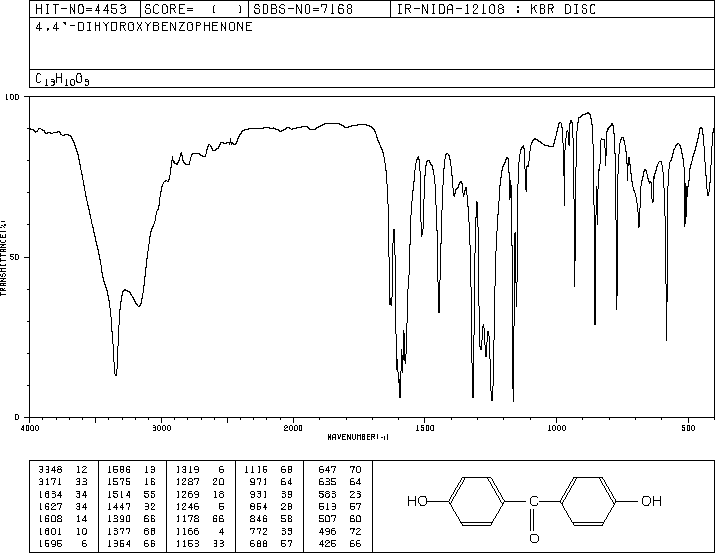
Task: Click the right OH group in structure
Action: click(651, 501)
